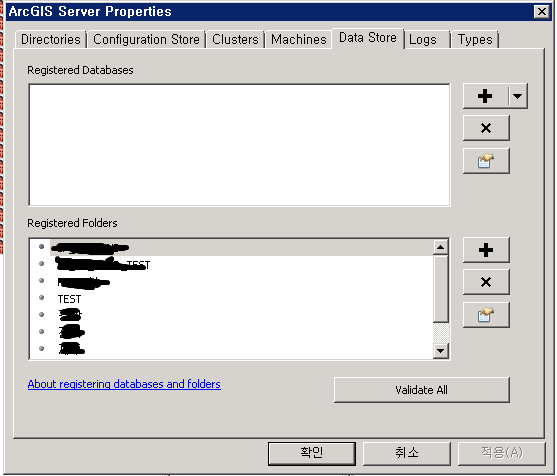Screen dimensions: 557x476
Task: Click the folder list scrollbar thumb
Action: coord(440,288)
